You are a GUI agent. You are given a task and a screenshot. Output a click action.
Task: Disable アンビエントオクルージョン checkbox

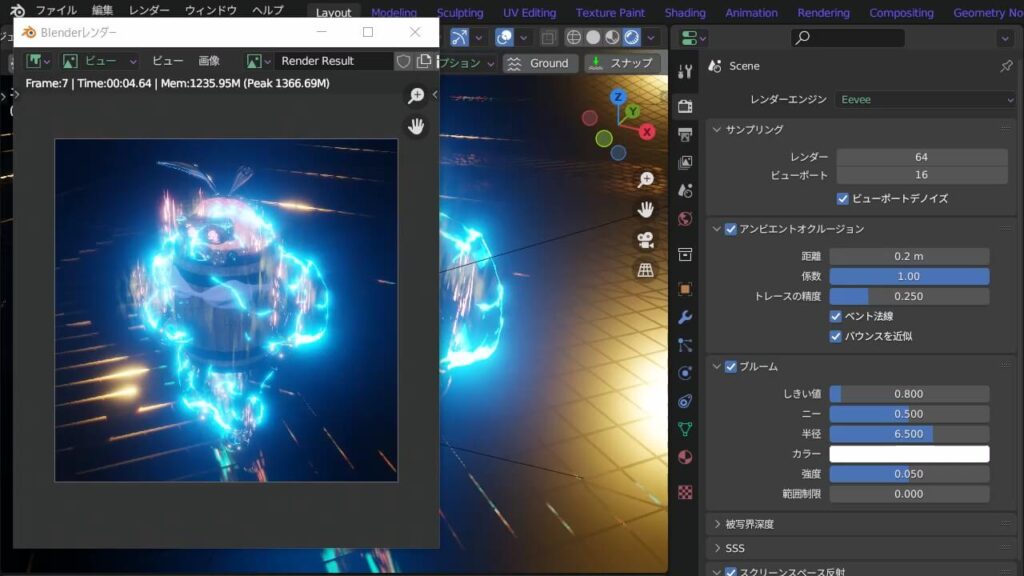[x=731, y=229]
